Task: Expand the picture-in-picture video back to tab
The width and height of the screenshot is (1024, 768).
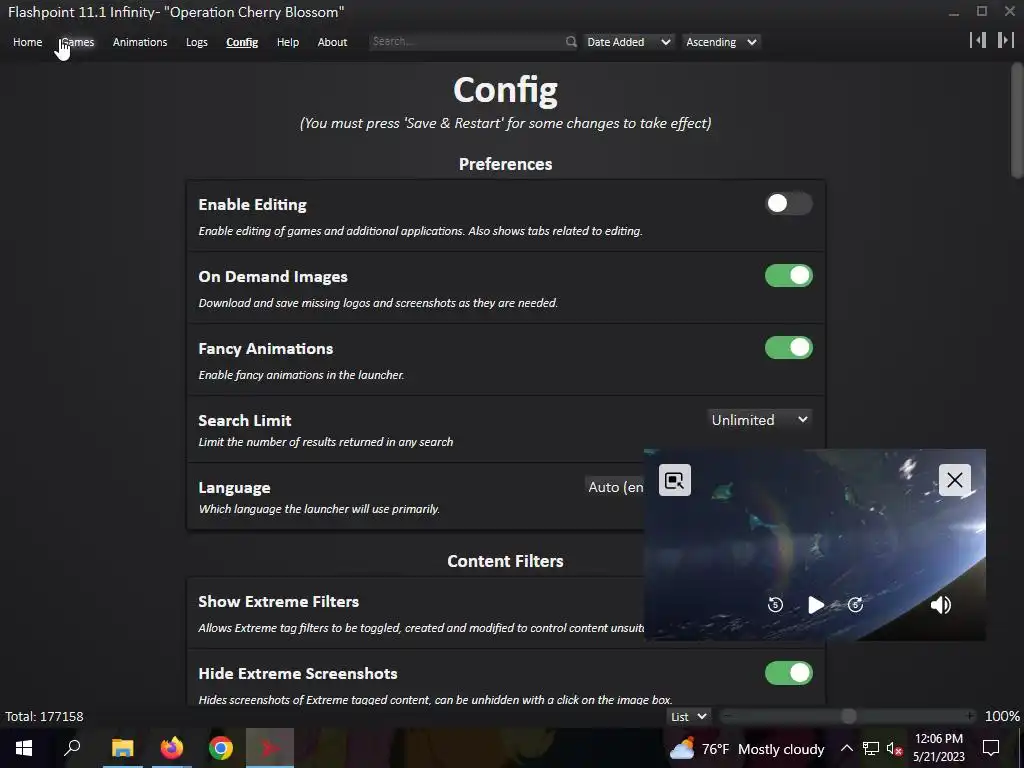Action: (675, 480)
